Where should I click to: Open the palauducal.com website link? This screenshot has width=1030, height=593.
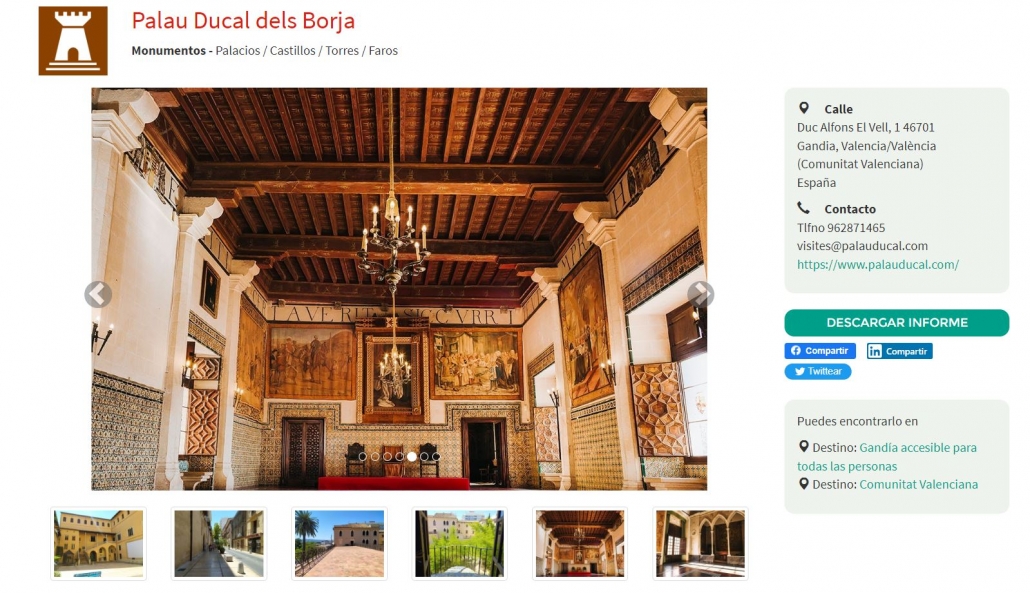point(878,265)
